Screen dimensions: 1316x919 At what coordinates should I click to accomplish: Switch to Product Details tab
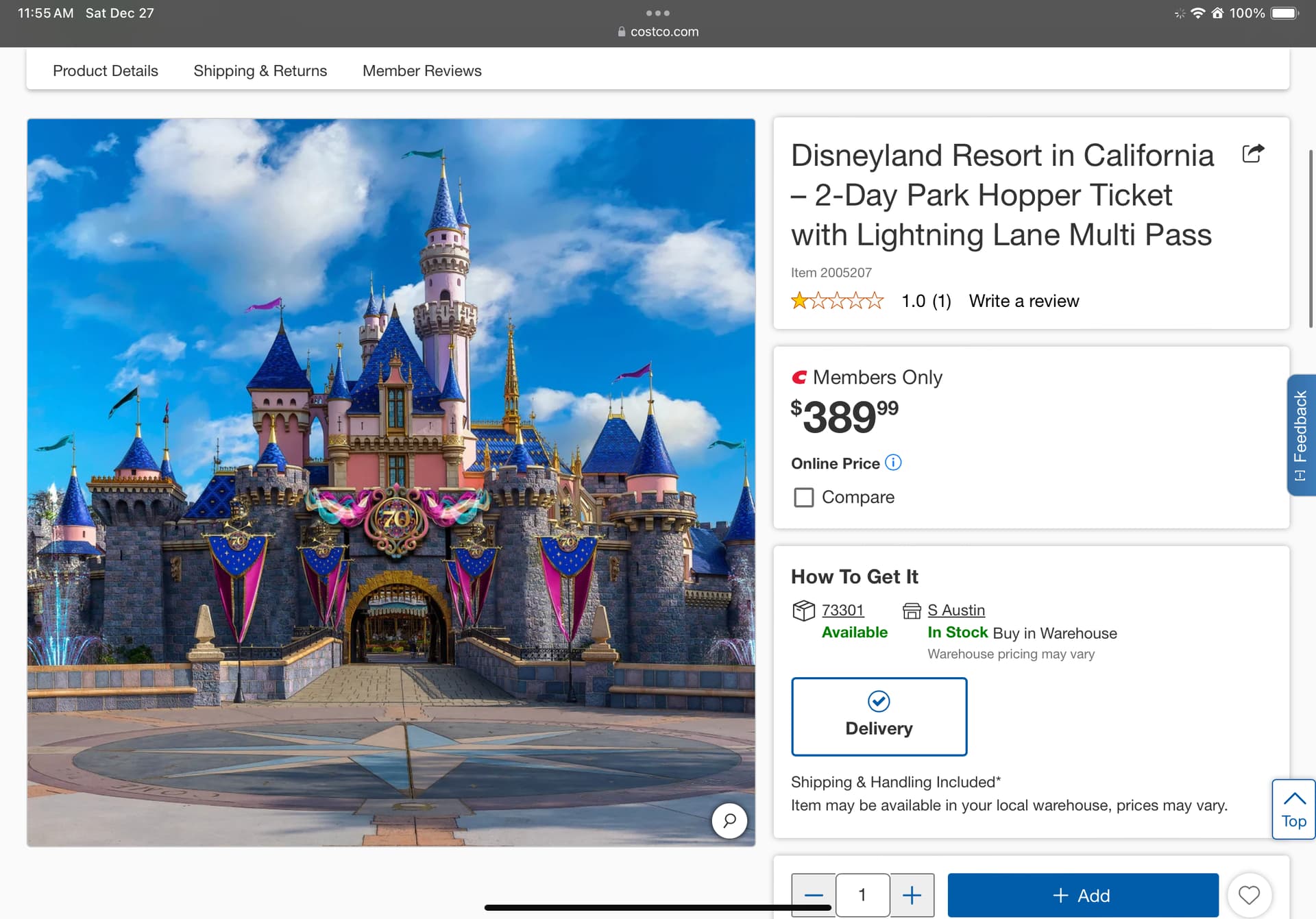pos(106,71)
